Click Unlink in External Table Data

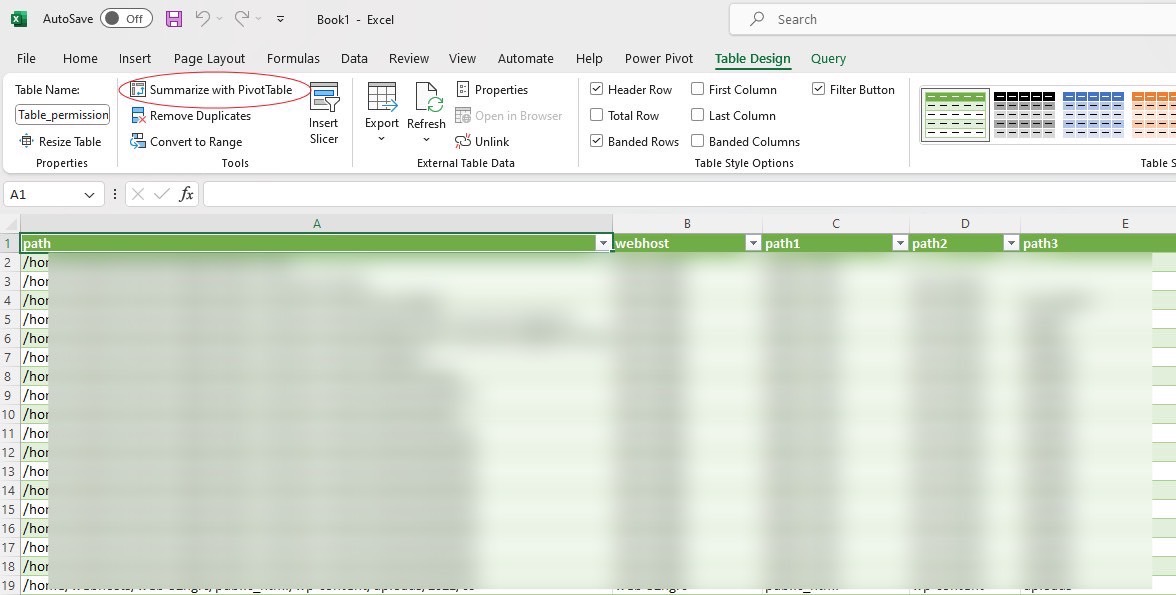pyautogui.click(x=482, y=142)
